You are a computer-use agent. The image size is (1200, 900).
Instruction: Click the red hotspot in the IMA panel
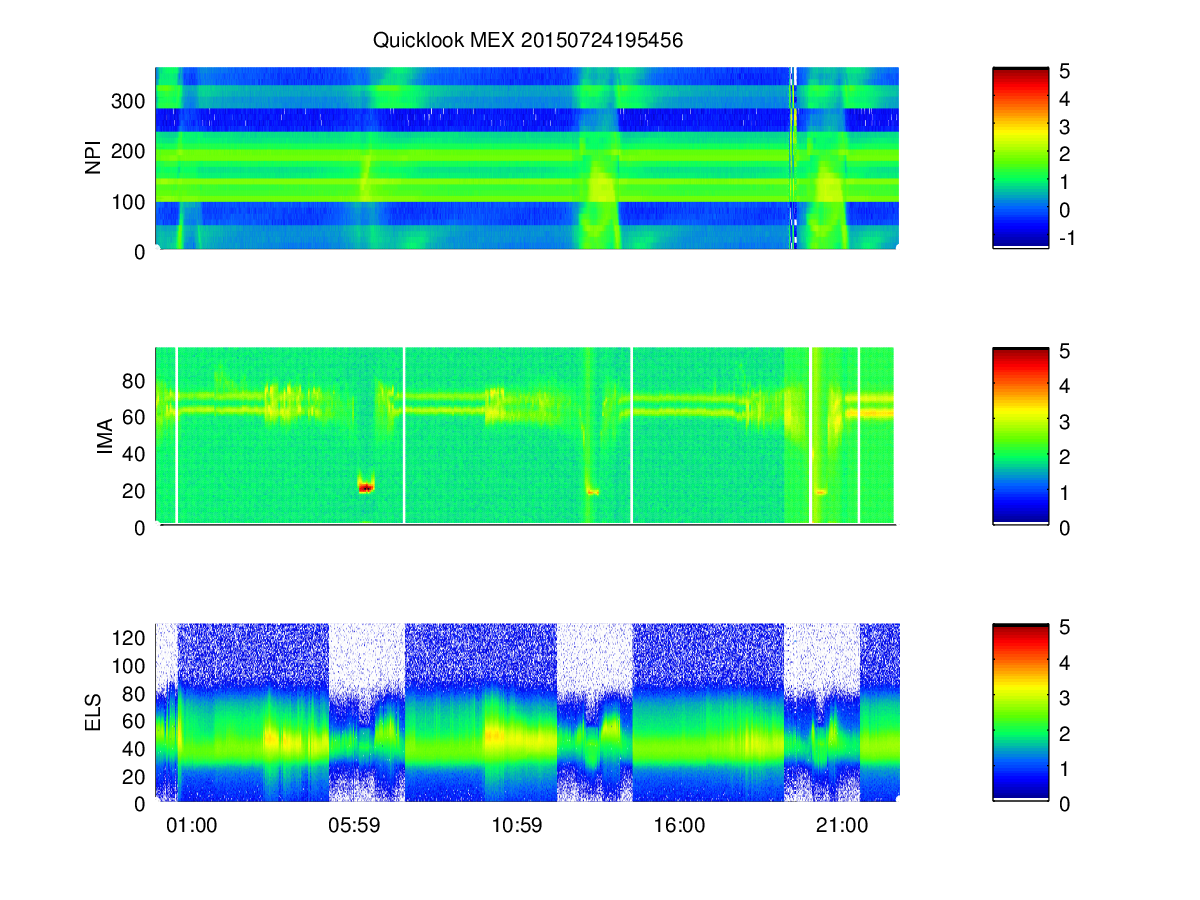point(366,487)
